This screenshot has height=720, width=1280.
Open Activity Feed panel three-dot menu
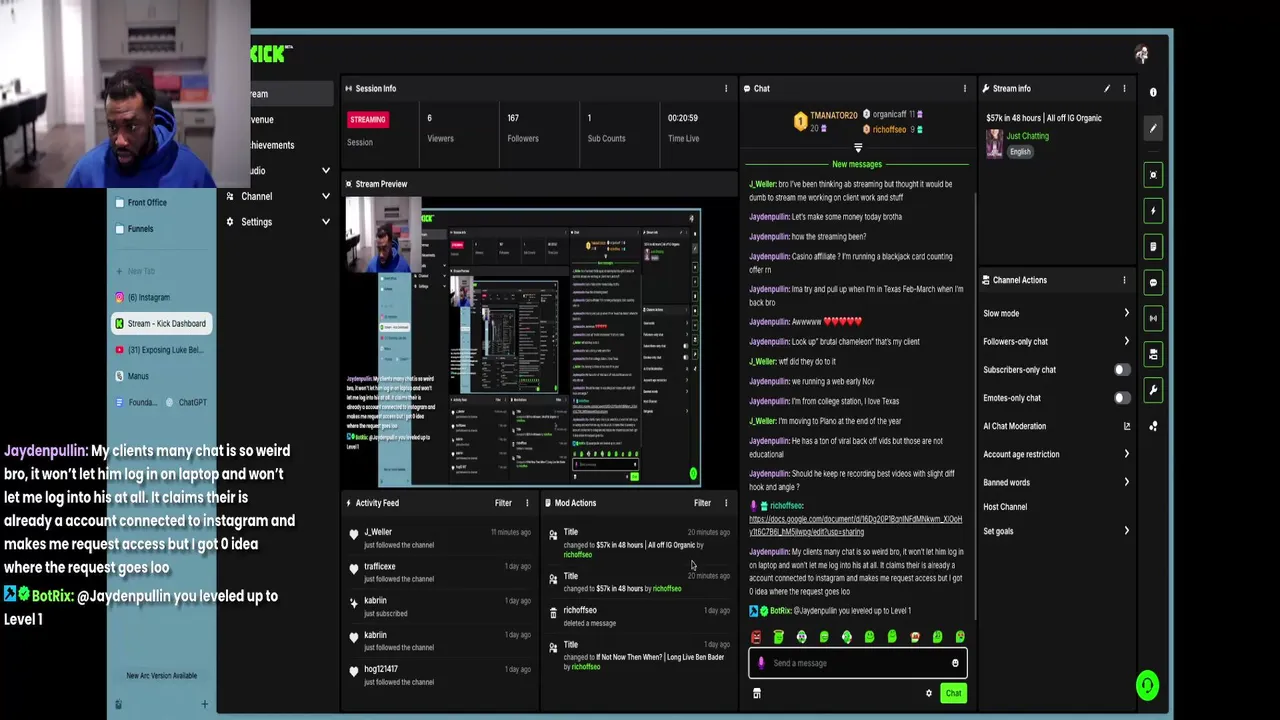(527, 503)
